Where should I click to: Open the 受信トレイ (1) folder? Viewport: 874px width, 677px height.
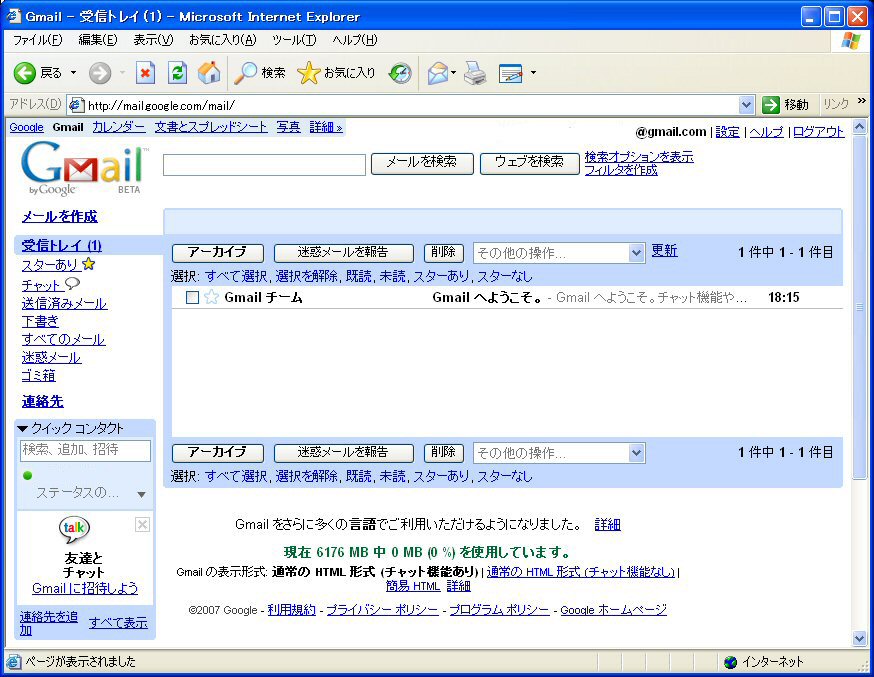tap(61, 245)
